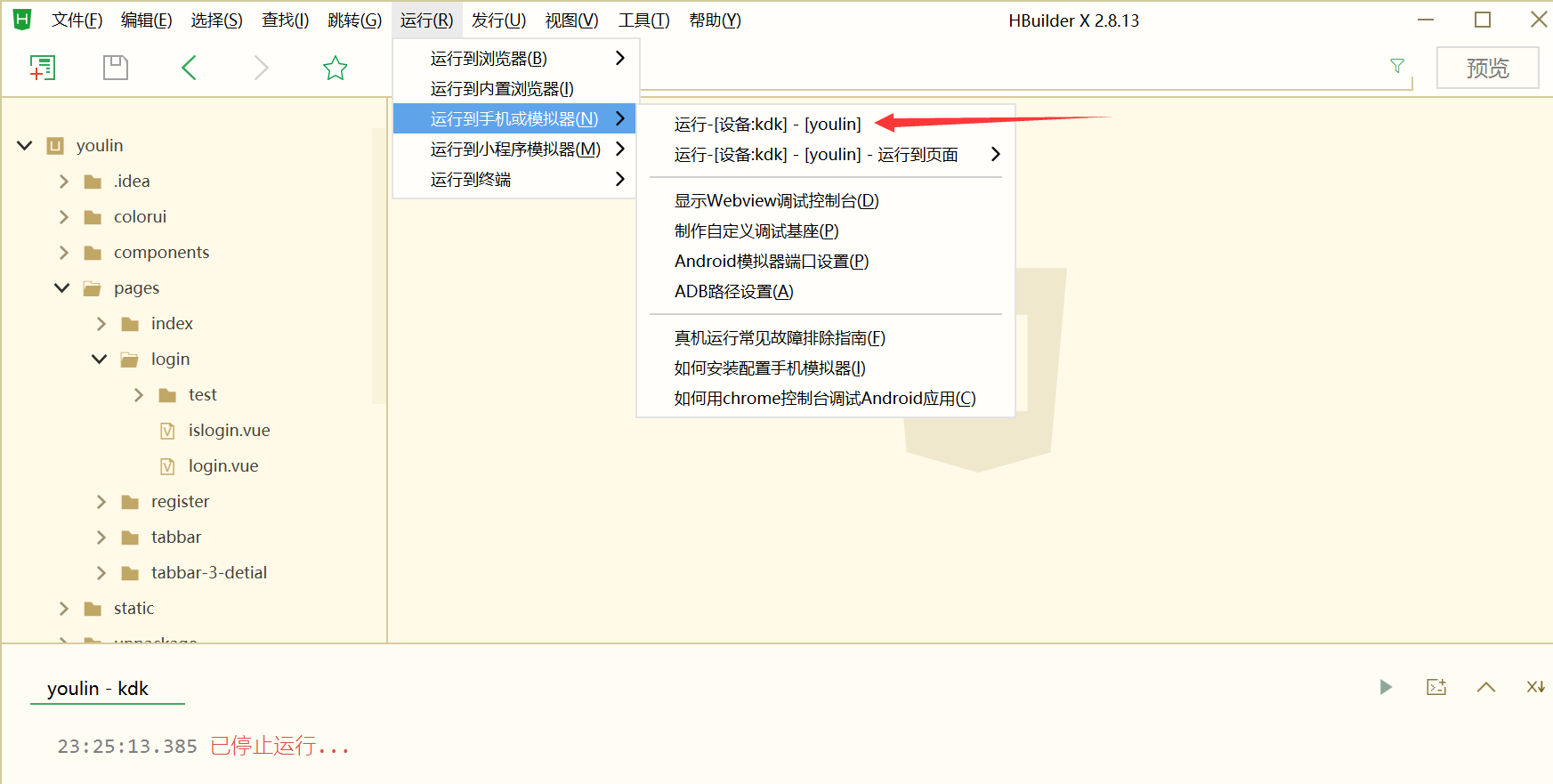This screenshot has height=784, width=1553.
Task: Expand the register folder chevron
Action: click(x=101, y=502)
